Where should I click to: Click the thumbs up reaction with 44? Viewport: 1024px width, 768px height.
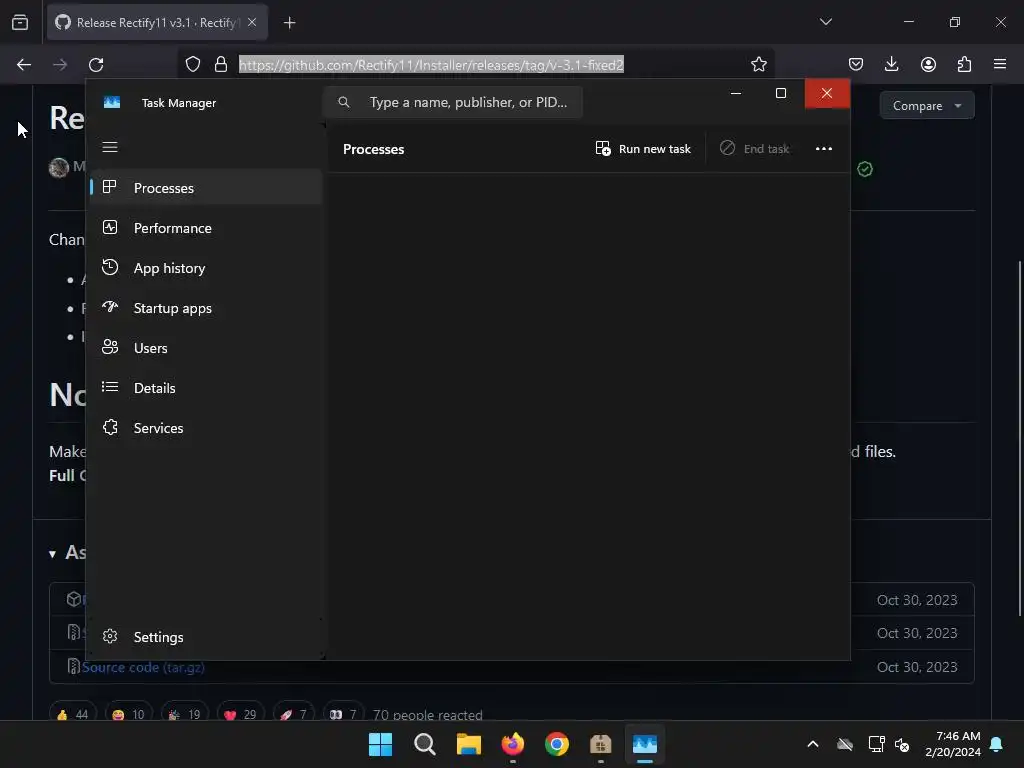click(x=72, y=714)
